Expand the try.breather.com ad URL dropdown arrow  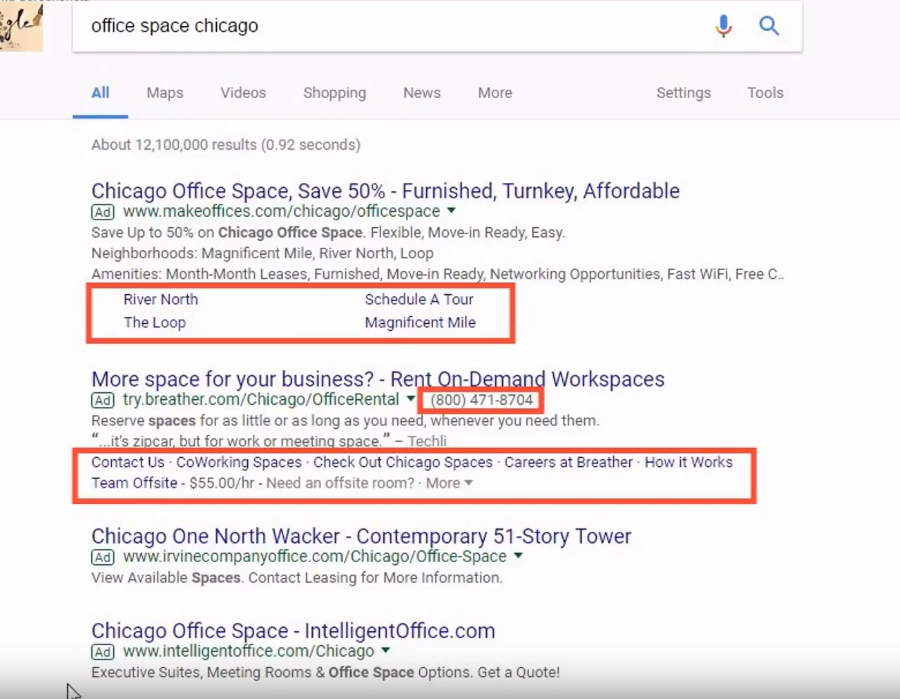[x=410, y=399]
